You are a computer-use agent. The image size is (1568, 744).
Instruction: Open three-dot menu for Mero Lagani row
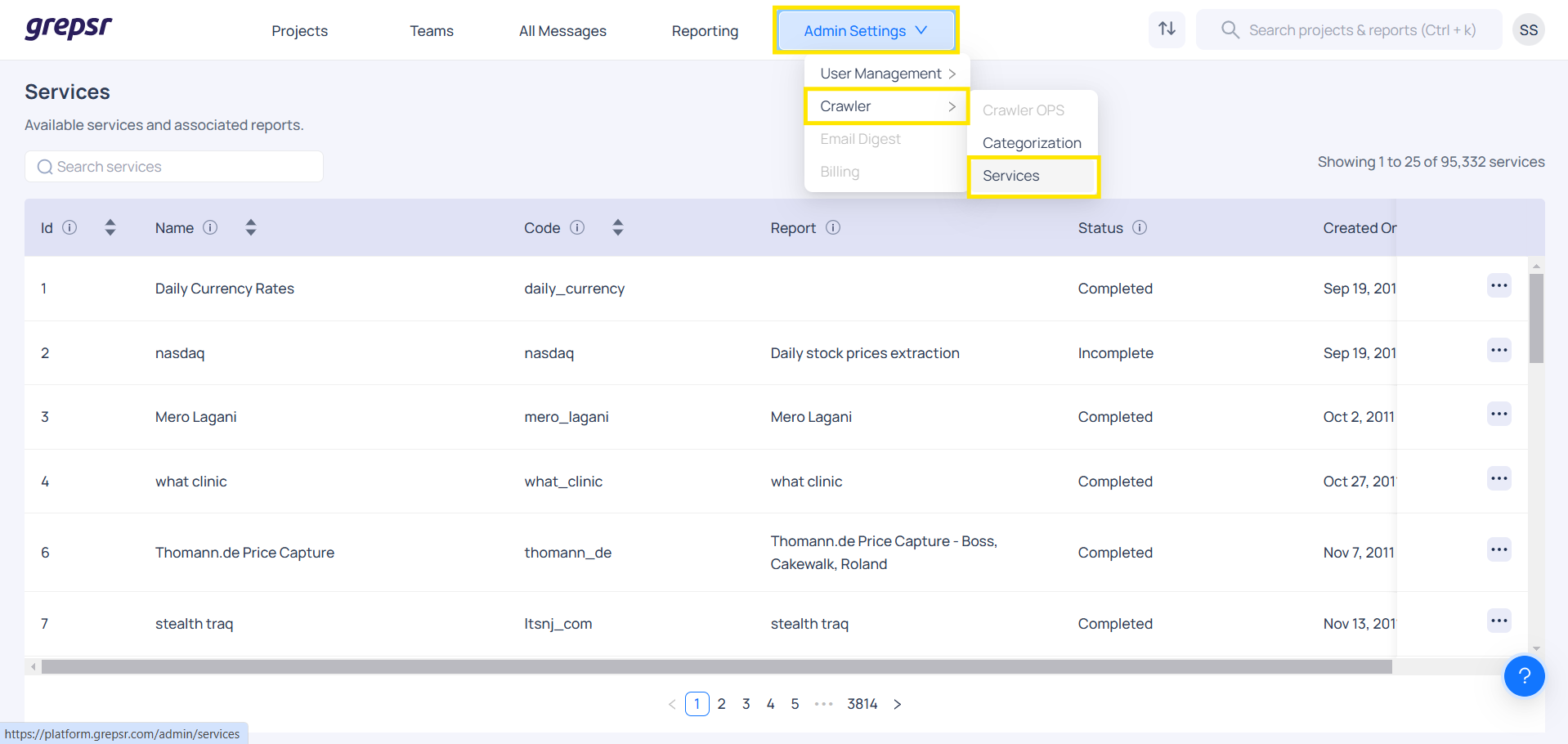1499,415
